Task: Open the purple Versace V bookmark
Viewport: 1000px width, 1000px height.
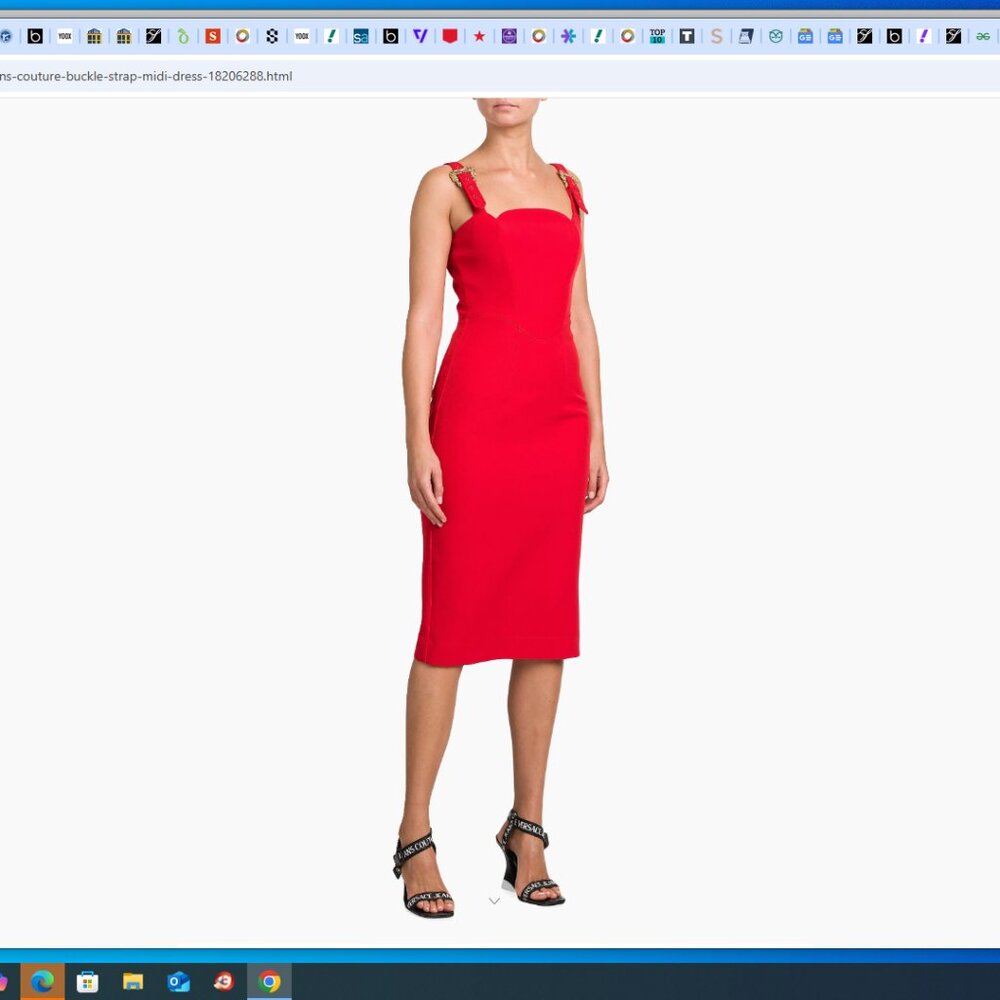Action: (420, 36)
